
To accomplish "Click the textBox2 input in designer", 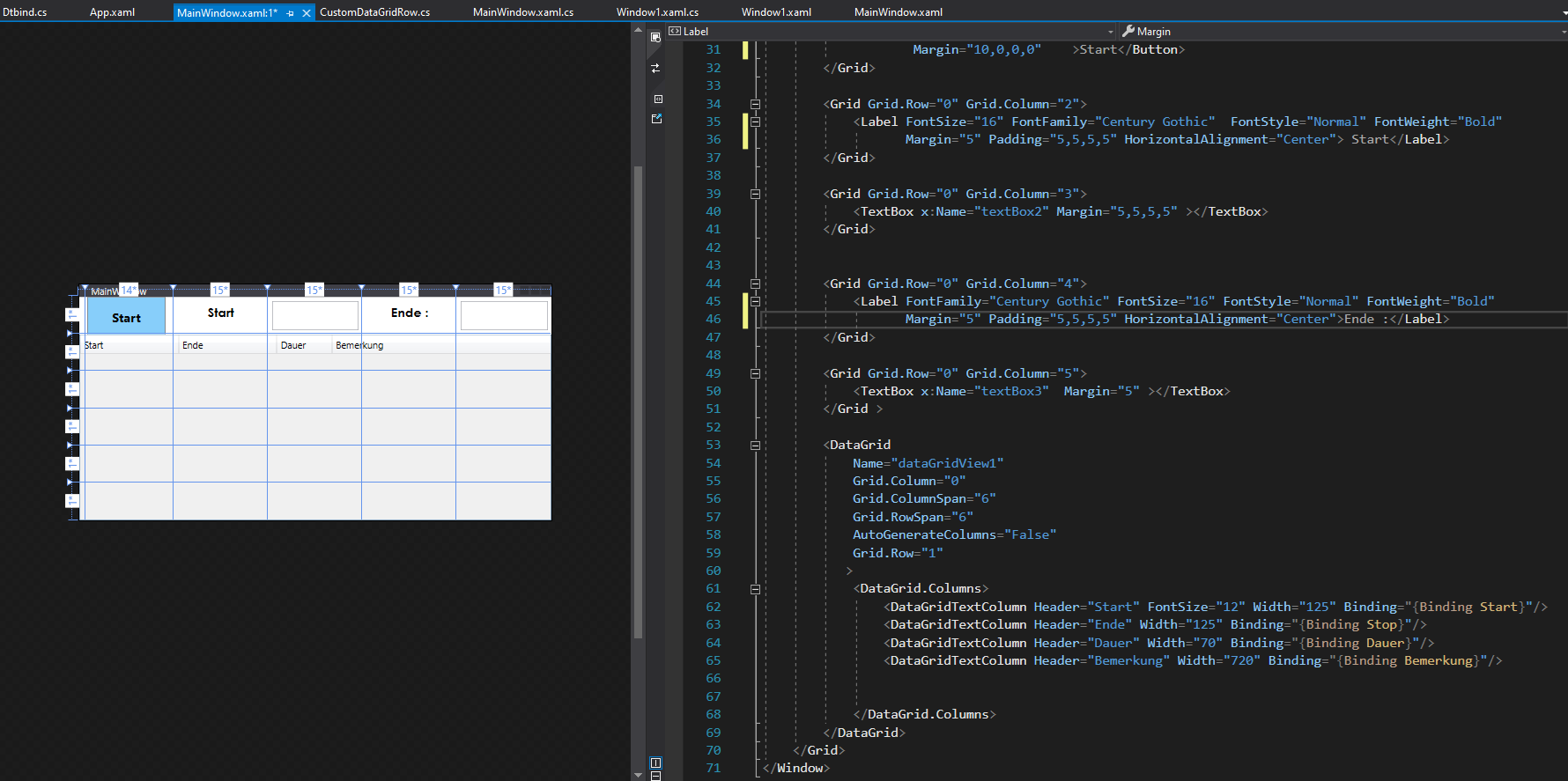I will click(x=314, y=315).
